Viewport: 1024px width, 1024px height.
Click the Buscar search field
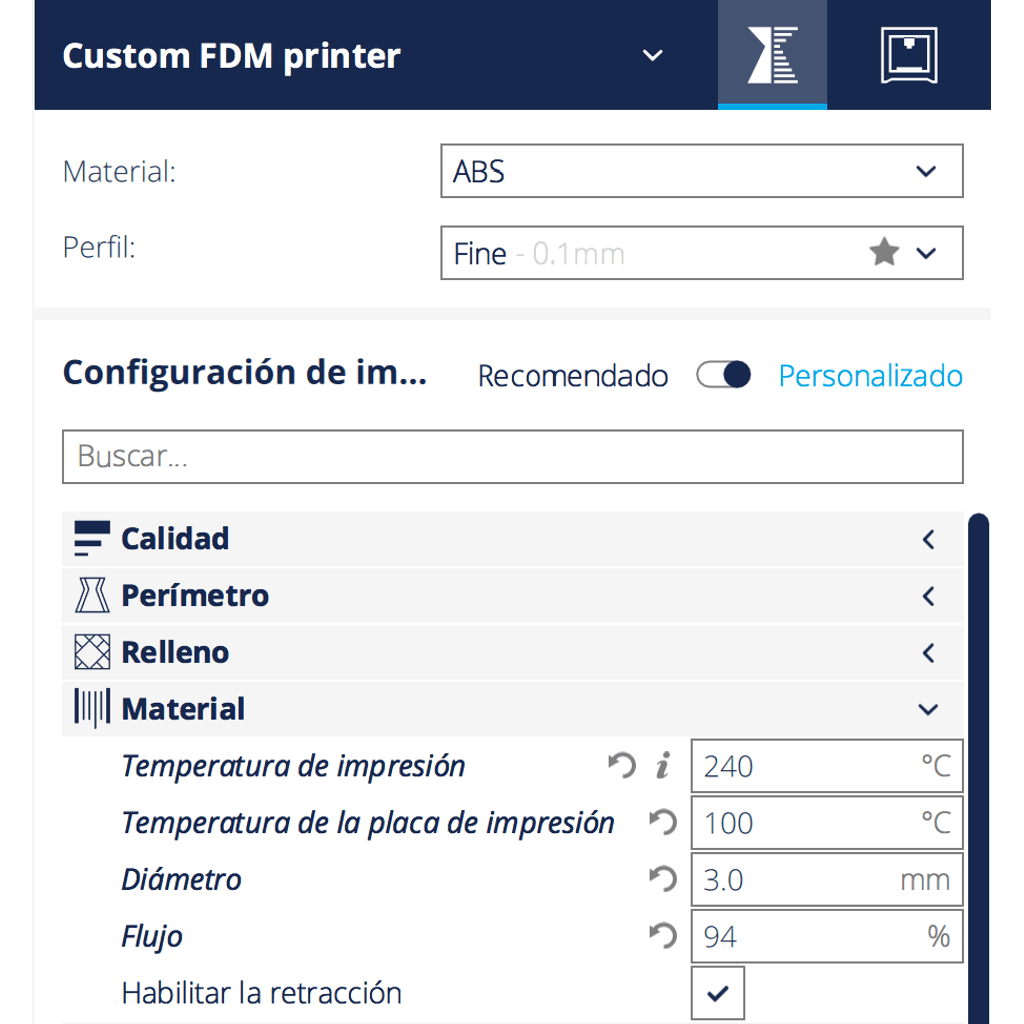[513, 456]
